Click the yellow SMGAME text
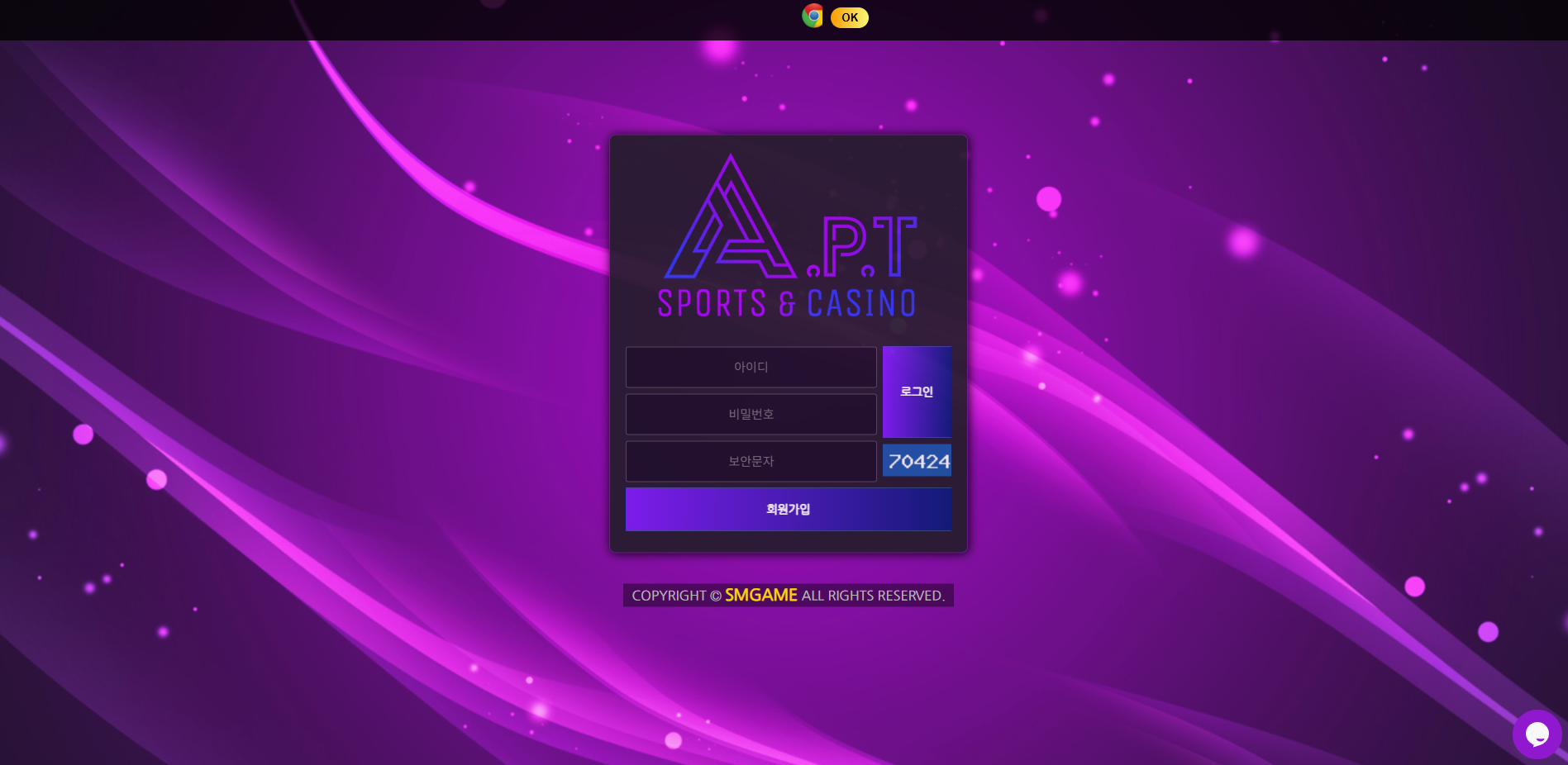1568x765 pixels. pos(760,596)
